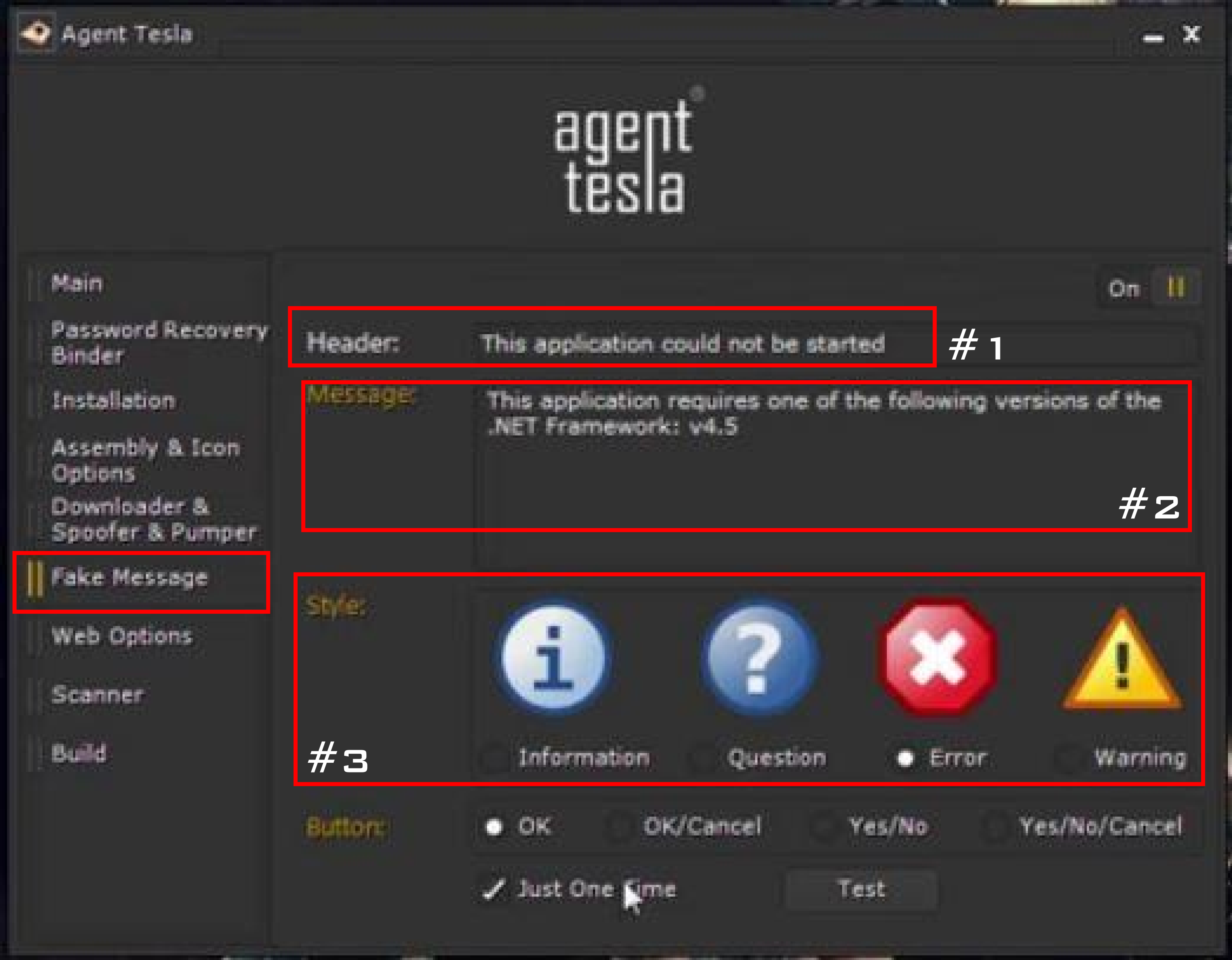Uncheck the Just One Time checkbox
Image resolution: width=1232 pixels, height=960 pixels.
tap(494, 890)
